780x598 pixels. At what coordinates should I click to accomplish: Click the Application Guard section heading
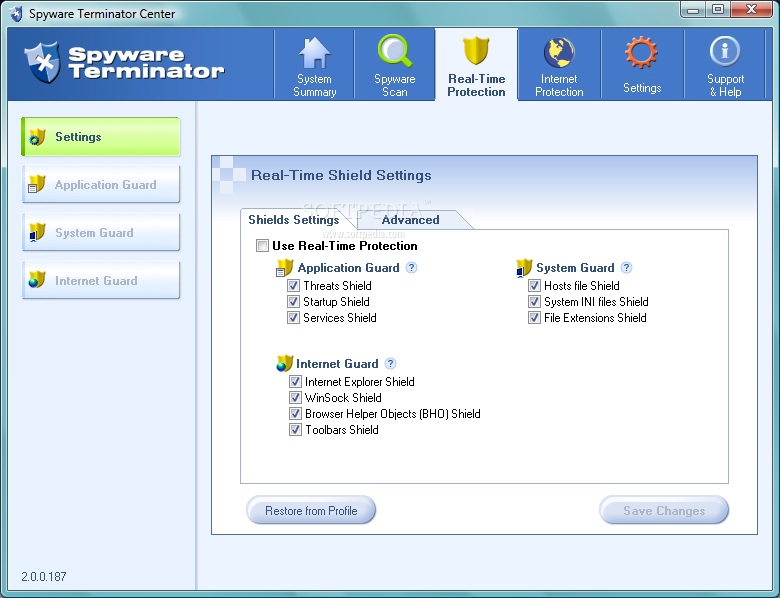348,268
